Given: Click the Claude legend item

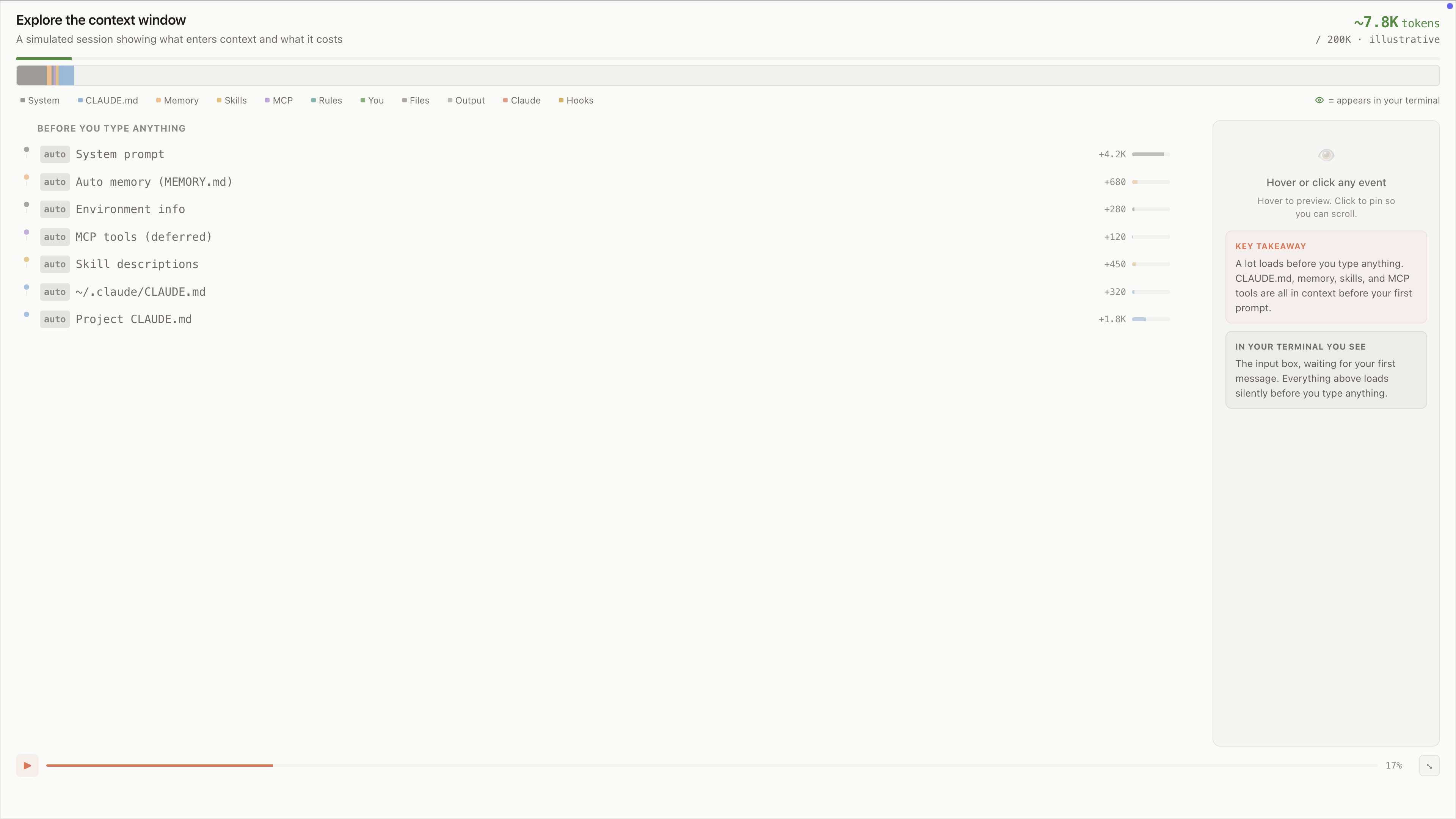Looking at the screenshot, I should tap(522, 100).
